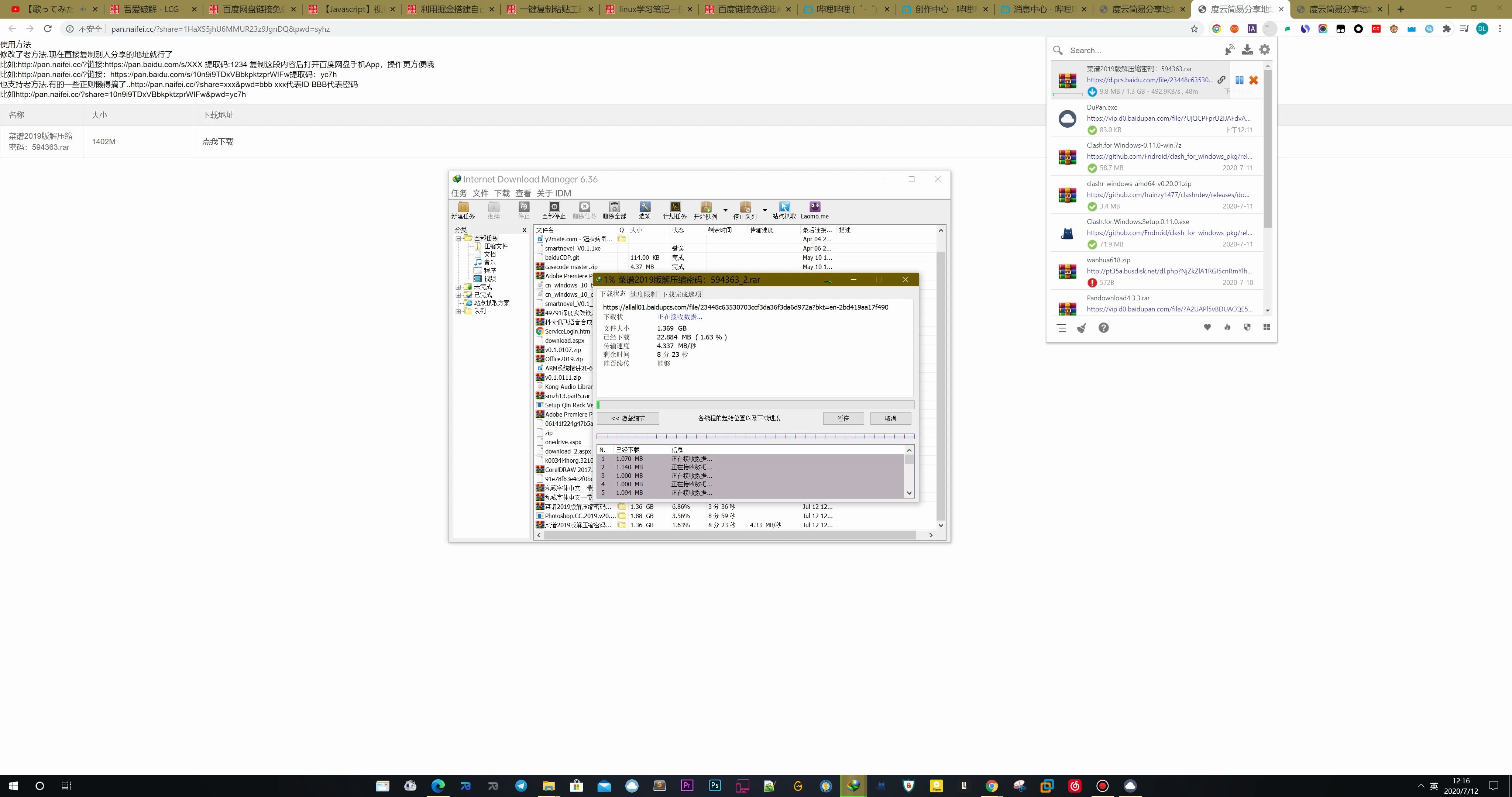Open the Chrome extensions puzzle icon
Screen dimensions: 1512x797
coord(1447,28)
